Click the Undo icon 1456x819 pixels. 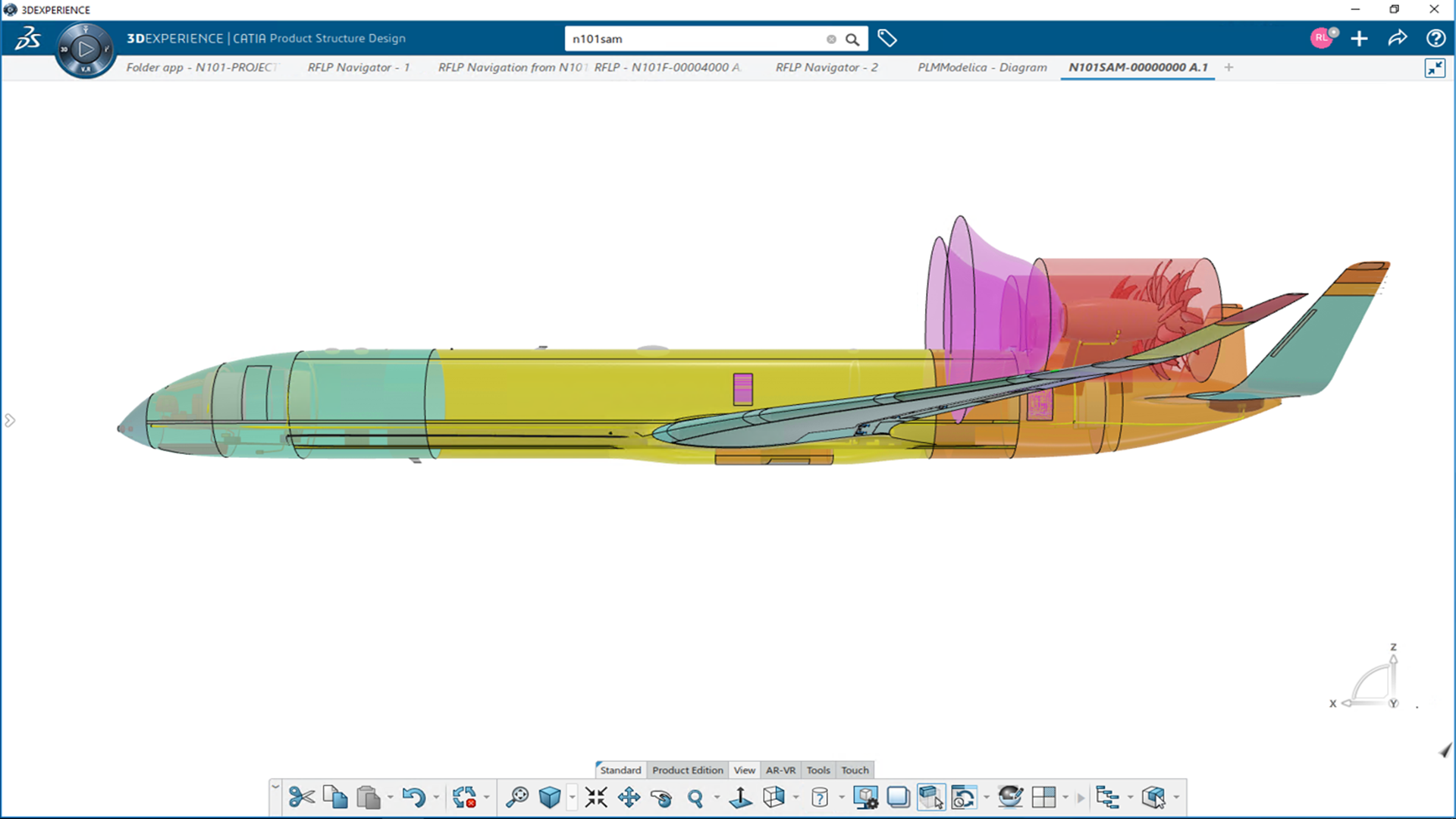coord(414,797)
